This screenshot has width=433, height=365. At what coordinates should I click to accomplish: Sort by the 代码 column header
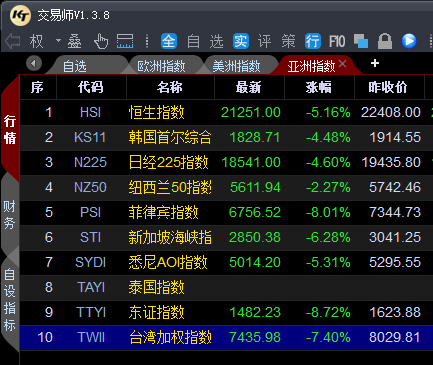pos(91,87)
